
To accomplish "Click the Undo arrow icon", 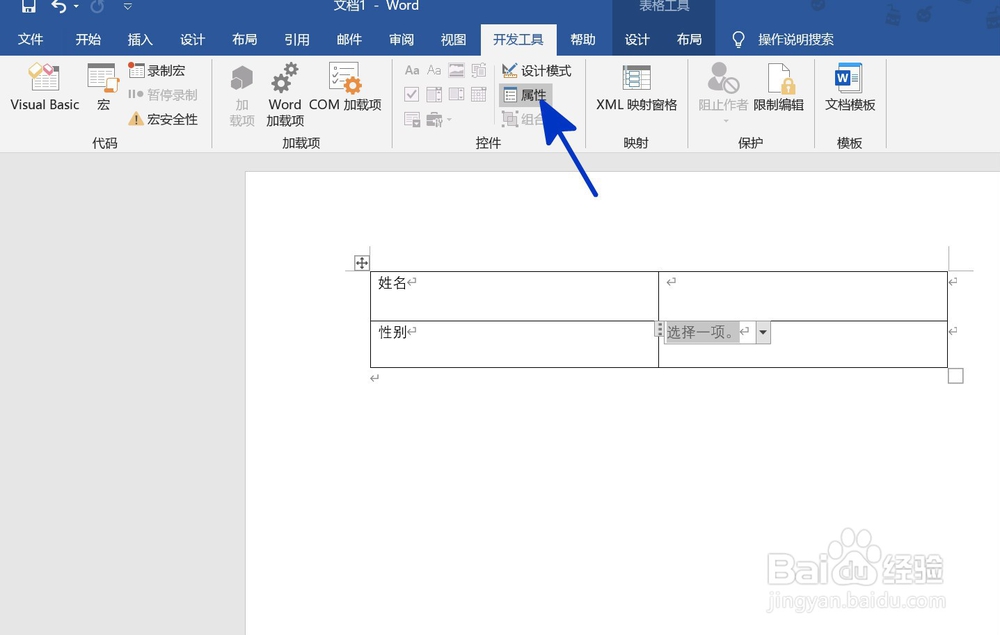I will (58, 7).
